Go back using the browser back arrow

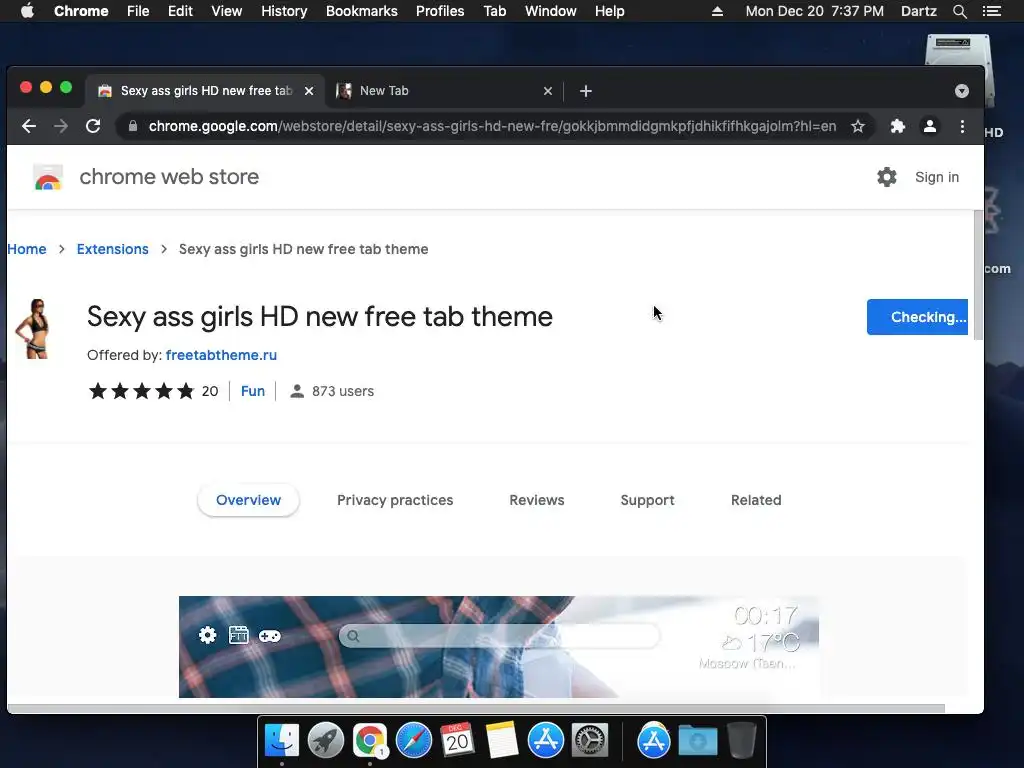(29, 126)
